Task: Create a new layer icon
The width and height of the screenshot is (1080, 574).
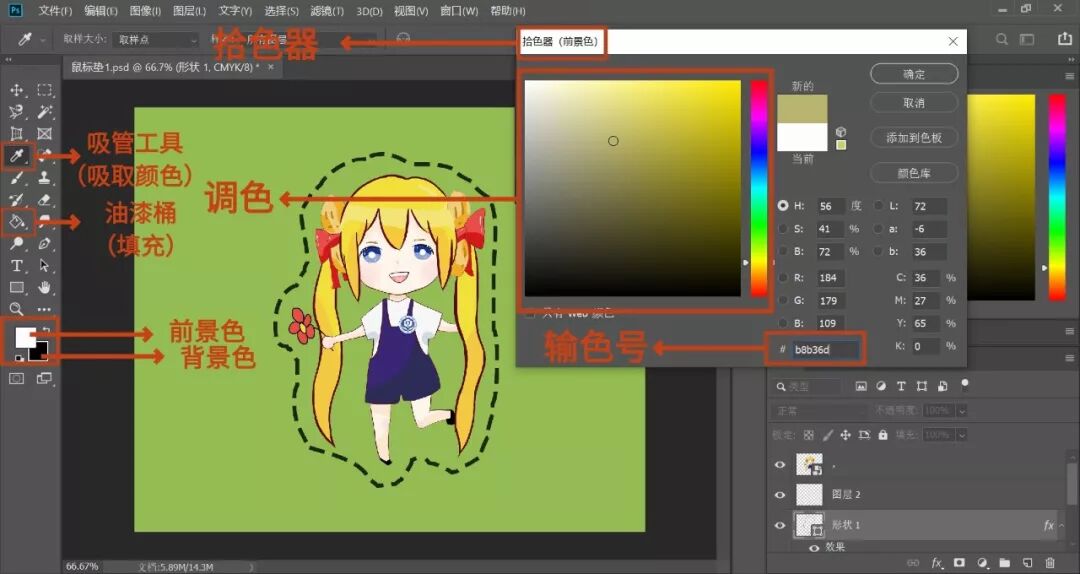Action: [1027, 563]
